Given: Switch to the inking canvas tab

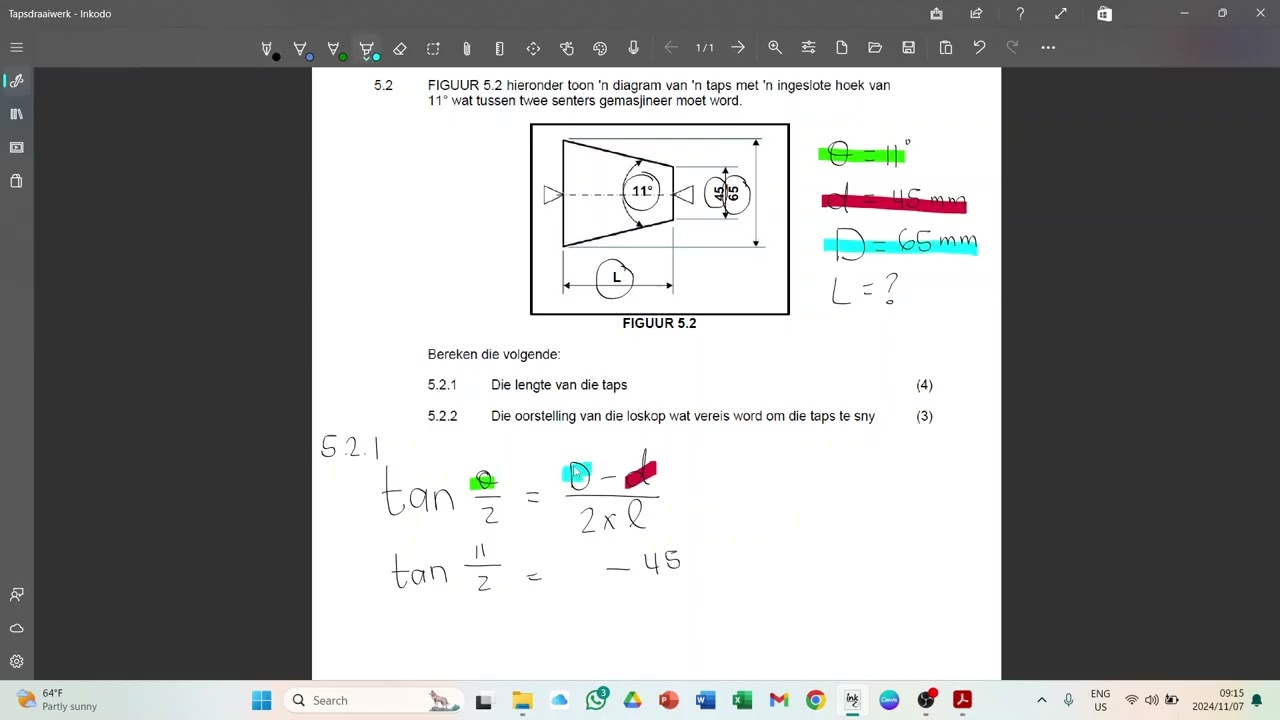Looking at the screenshot, I should (x=16, y=81).
